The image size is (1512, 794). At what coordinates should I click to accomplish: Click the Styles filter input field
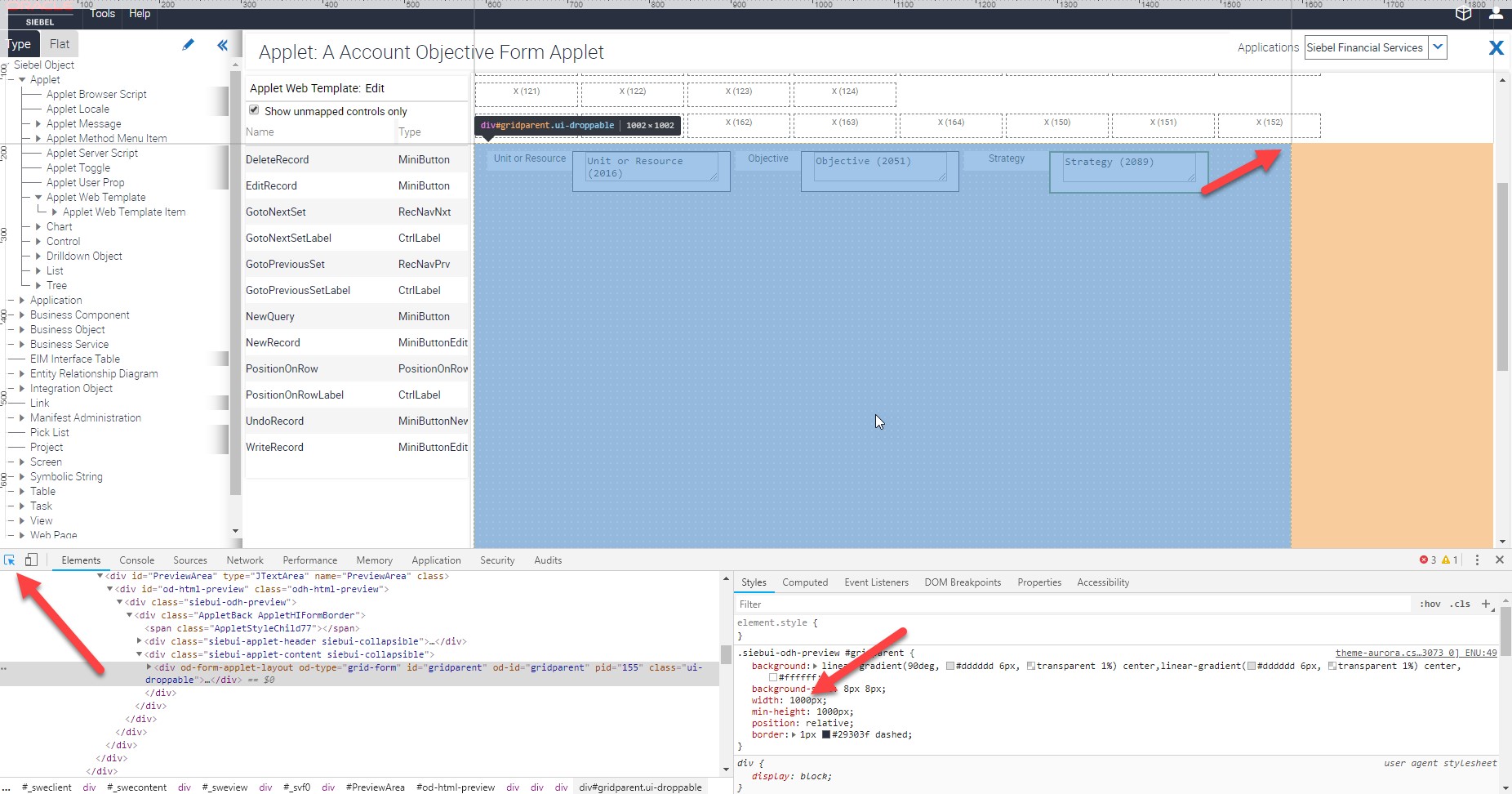click(x=1070, y=604)
